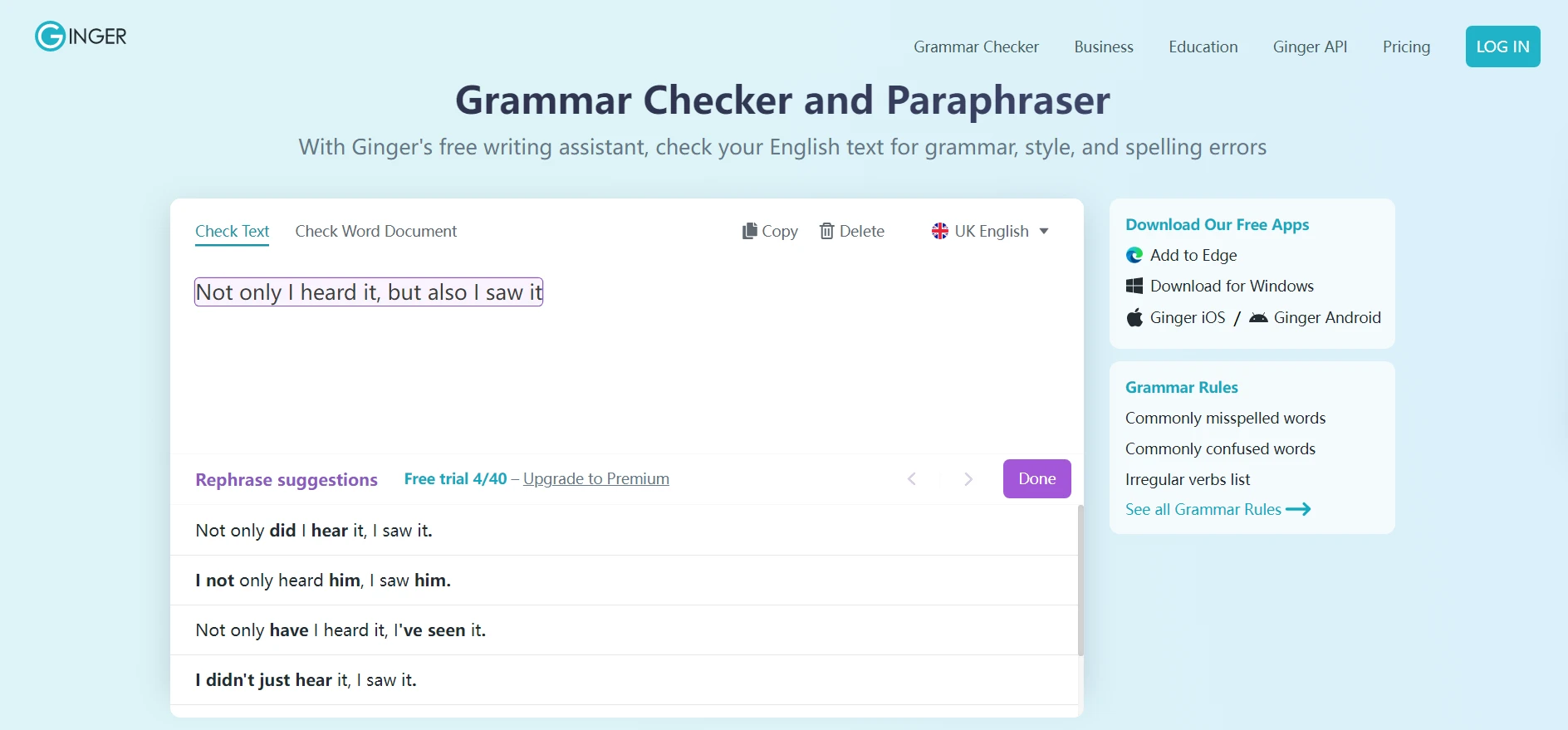Select suggestion 'I not only heard him'
This screenshot has height=730, width=1568.
pos(624,580)
